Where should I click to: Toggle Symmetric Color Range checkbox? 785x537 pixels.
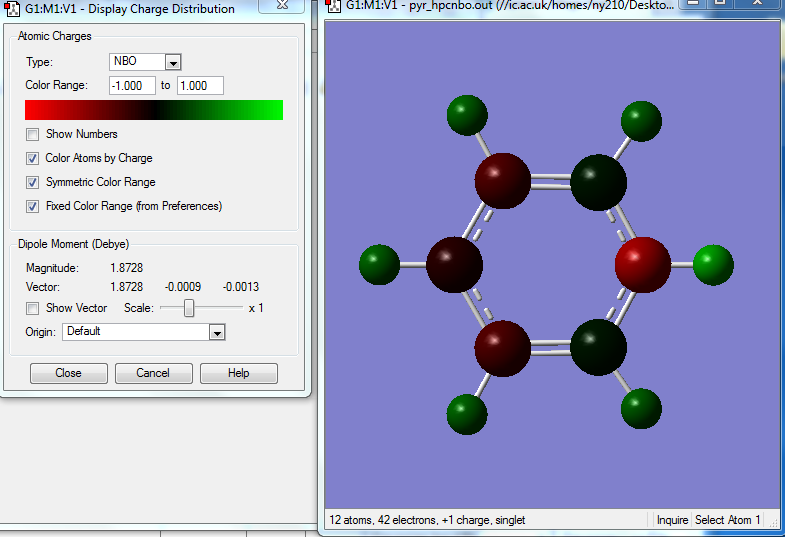[34, 182]
